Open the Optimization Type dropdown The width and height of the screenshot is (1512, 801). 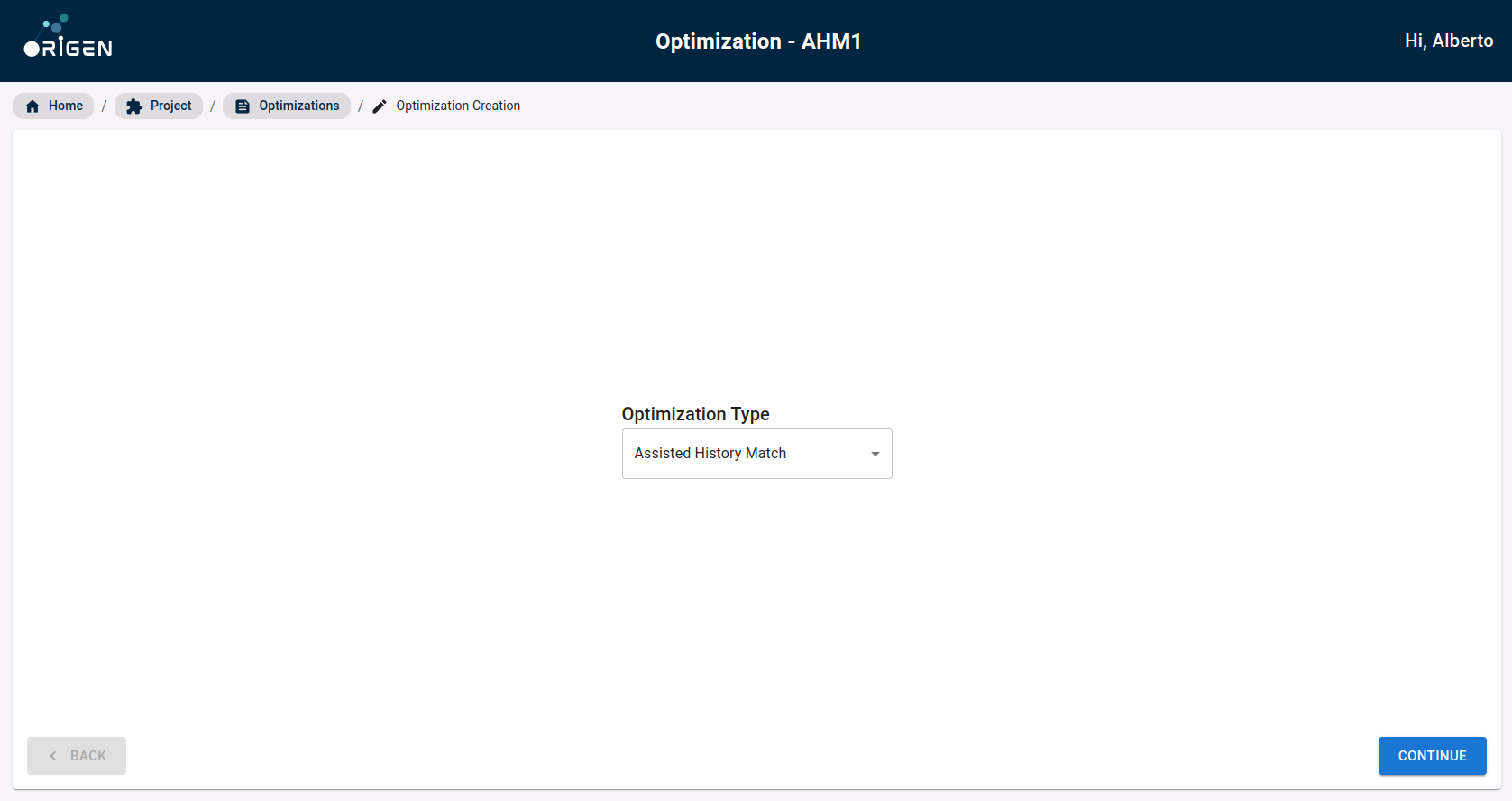click(x=757, y=454)
